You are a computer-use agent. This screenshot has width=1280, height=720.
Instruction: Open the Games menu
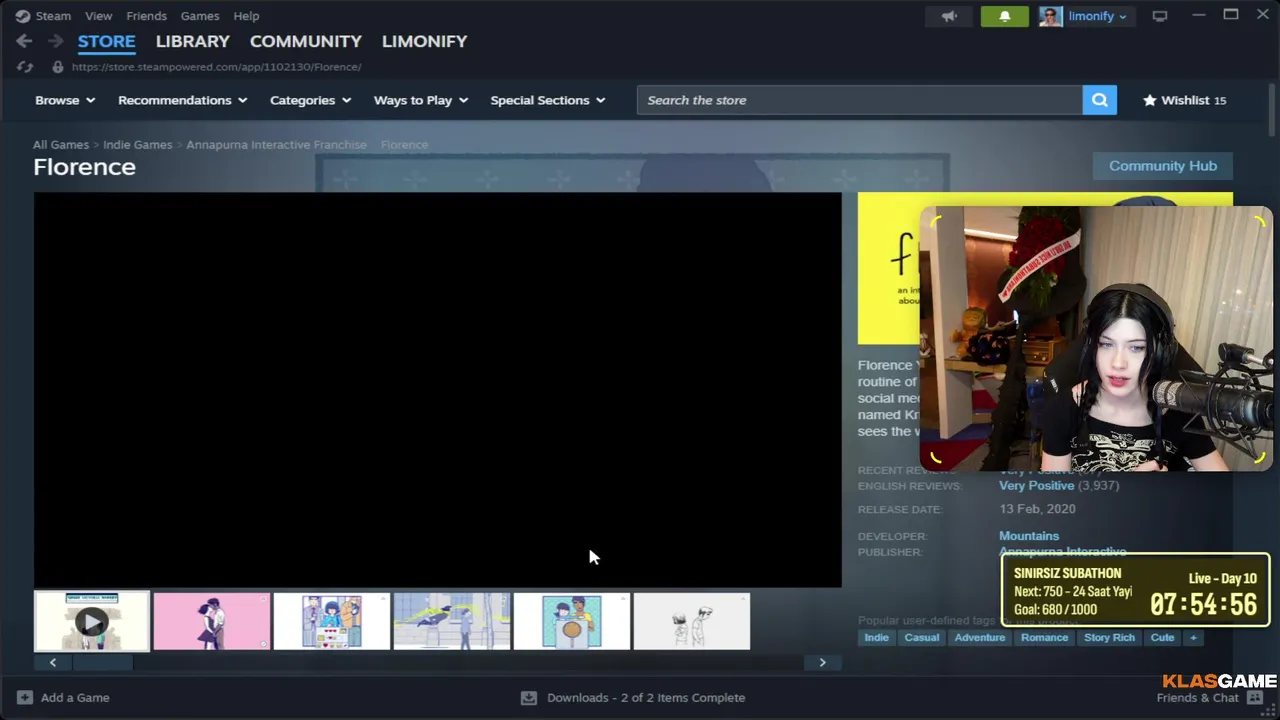pos(200,16)
